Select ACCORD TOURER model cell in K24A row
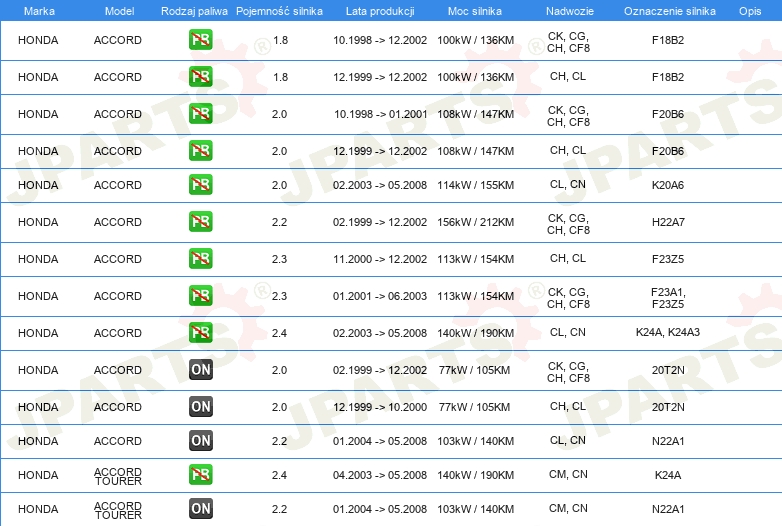The height and width of the screenshot is (526, 782). tap(118, 476)
